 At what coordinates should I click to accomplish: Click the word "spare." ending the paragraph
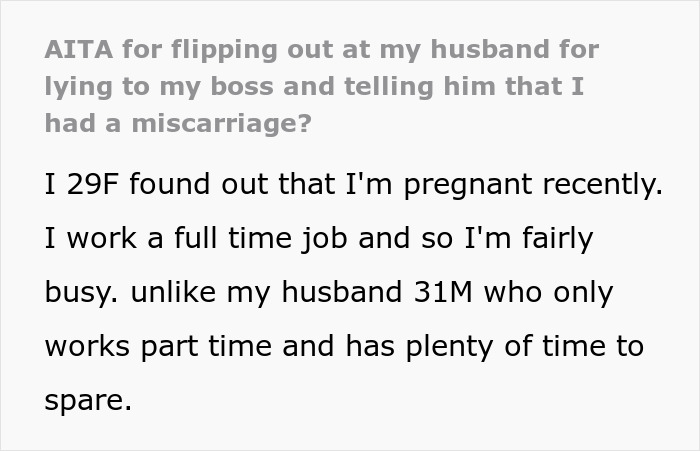click(x=88, y=401)
